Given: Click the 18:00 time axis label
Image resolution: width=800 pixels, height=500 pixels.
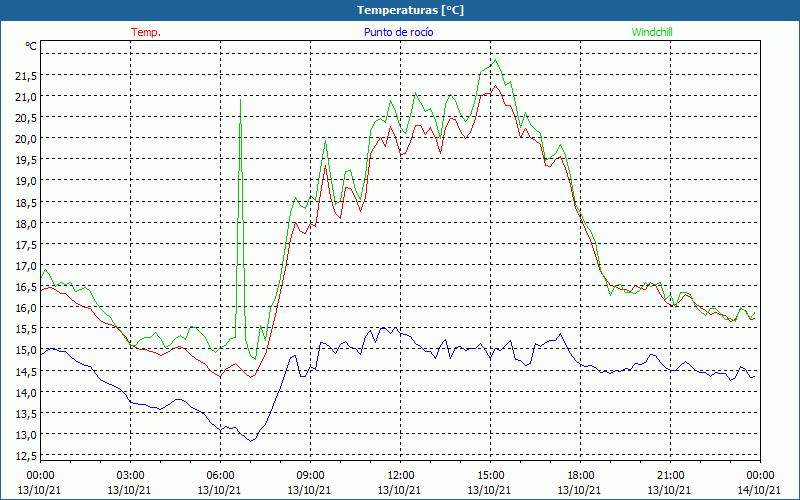Looking at the screenshot, I should pyautogui.click(x=580, y=476).
